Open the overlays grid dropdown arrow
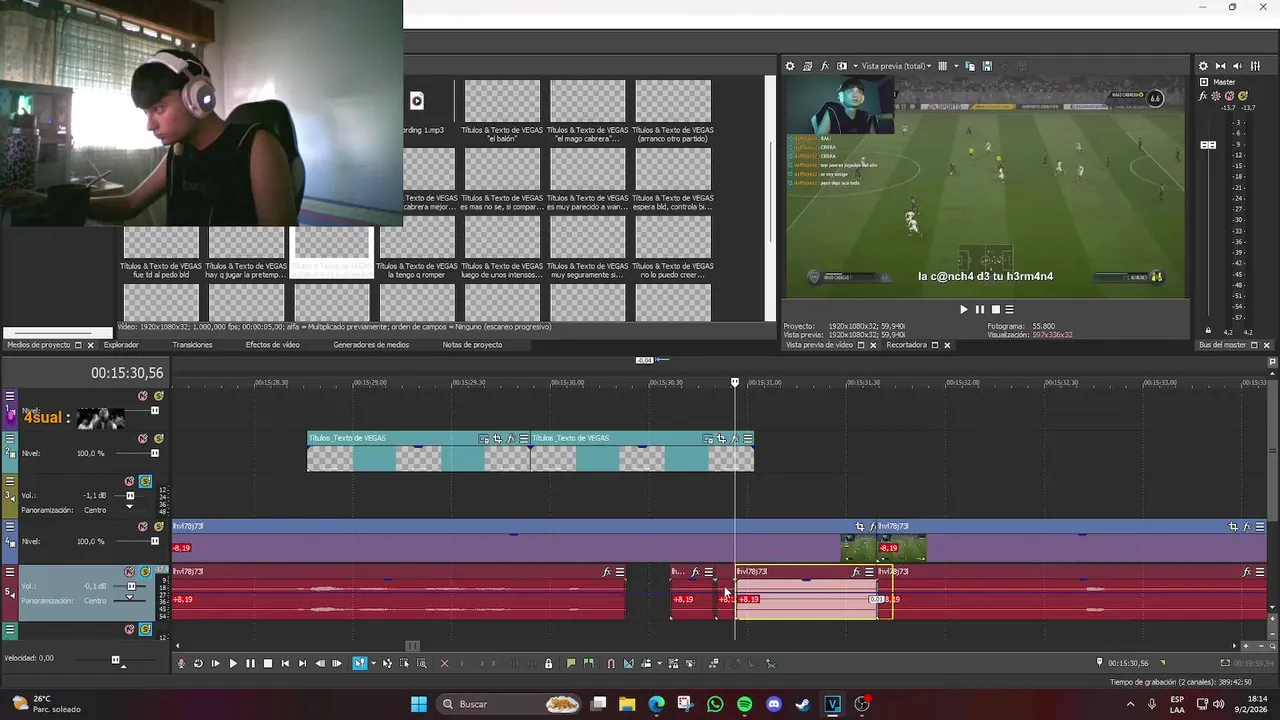Screen dimensions: 1280x720 (x=956, y=66)
